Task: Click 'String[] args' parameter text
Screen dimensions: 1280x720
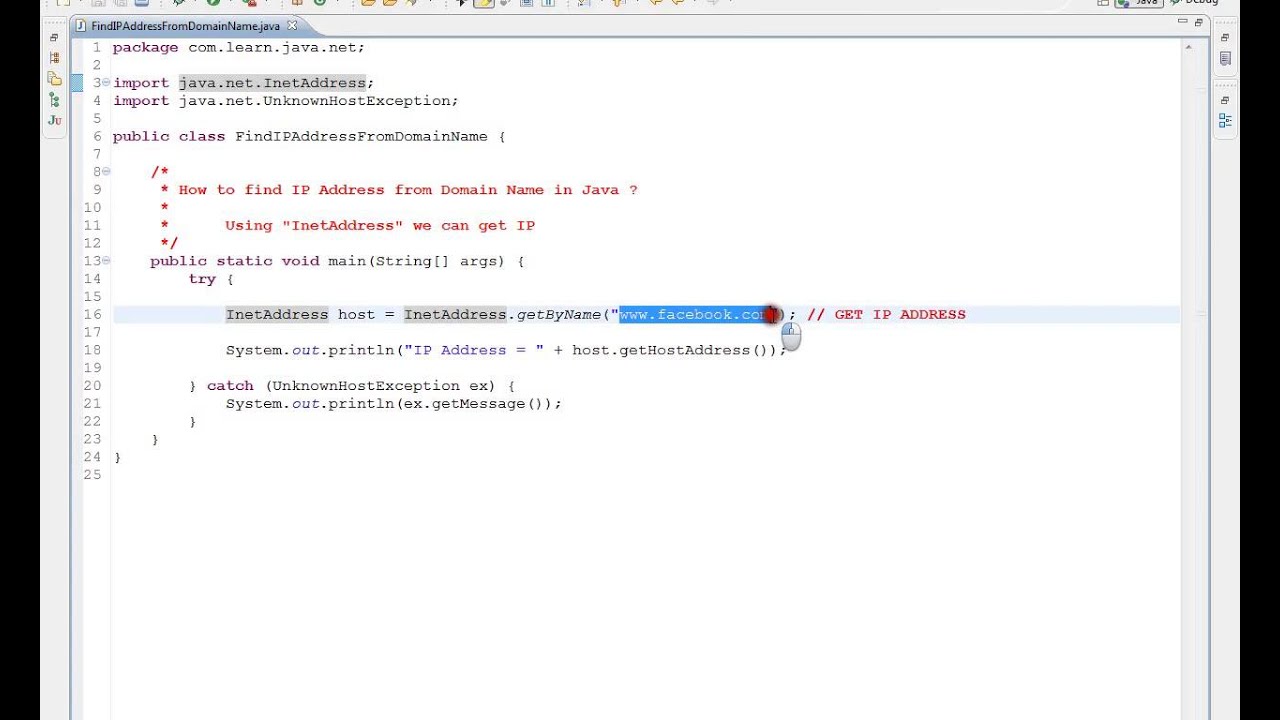Action: (438, 261)
